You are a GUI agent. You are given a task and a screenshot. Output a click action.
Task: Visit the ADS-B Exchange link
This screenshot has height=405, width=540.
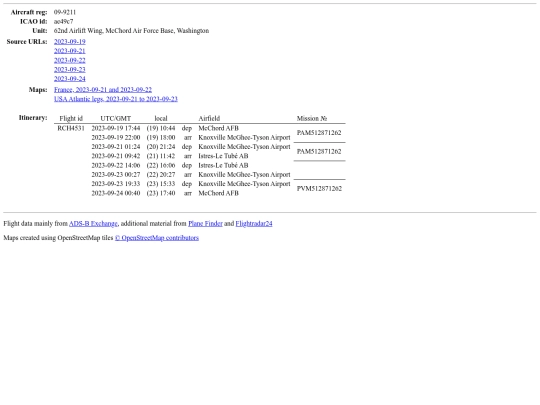point(93,224)
